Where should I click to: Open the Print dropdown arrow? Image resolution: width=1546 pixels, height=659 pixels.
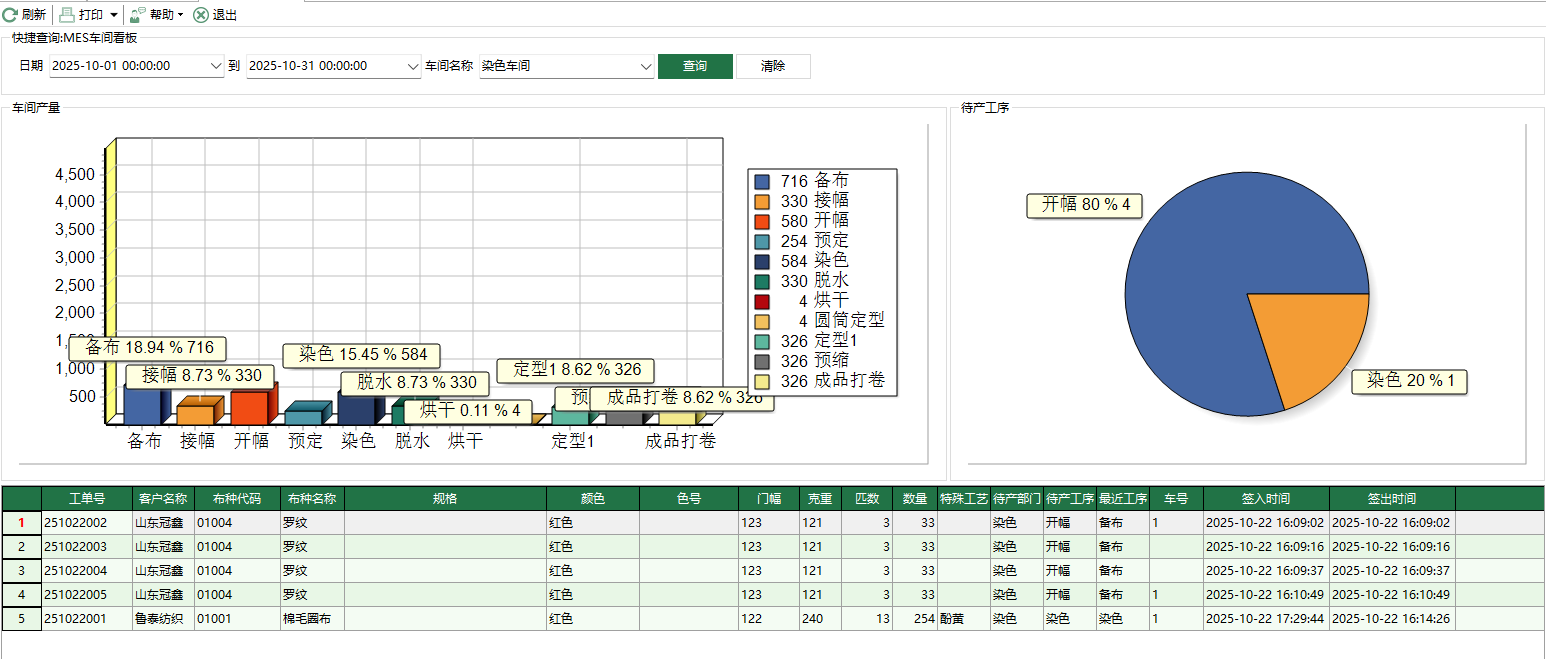[113, 15]
